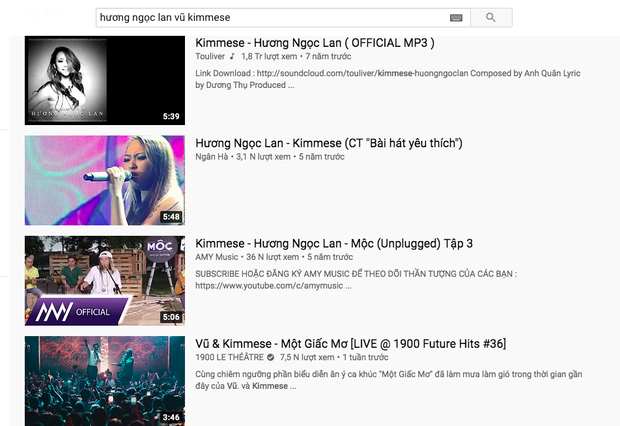Visit the AMY Music channel

click(x=217, y=257)
